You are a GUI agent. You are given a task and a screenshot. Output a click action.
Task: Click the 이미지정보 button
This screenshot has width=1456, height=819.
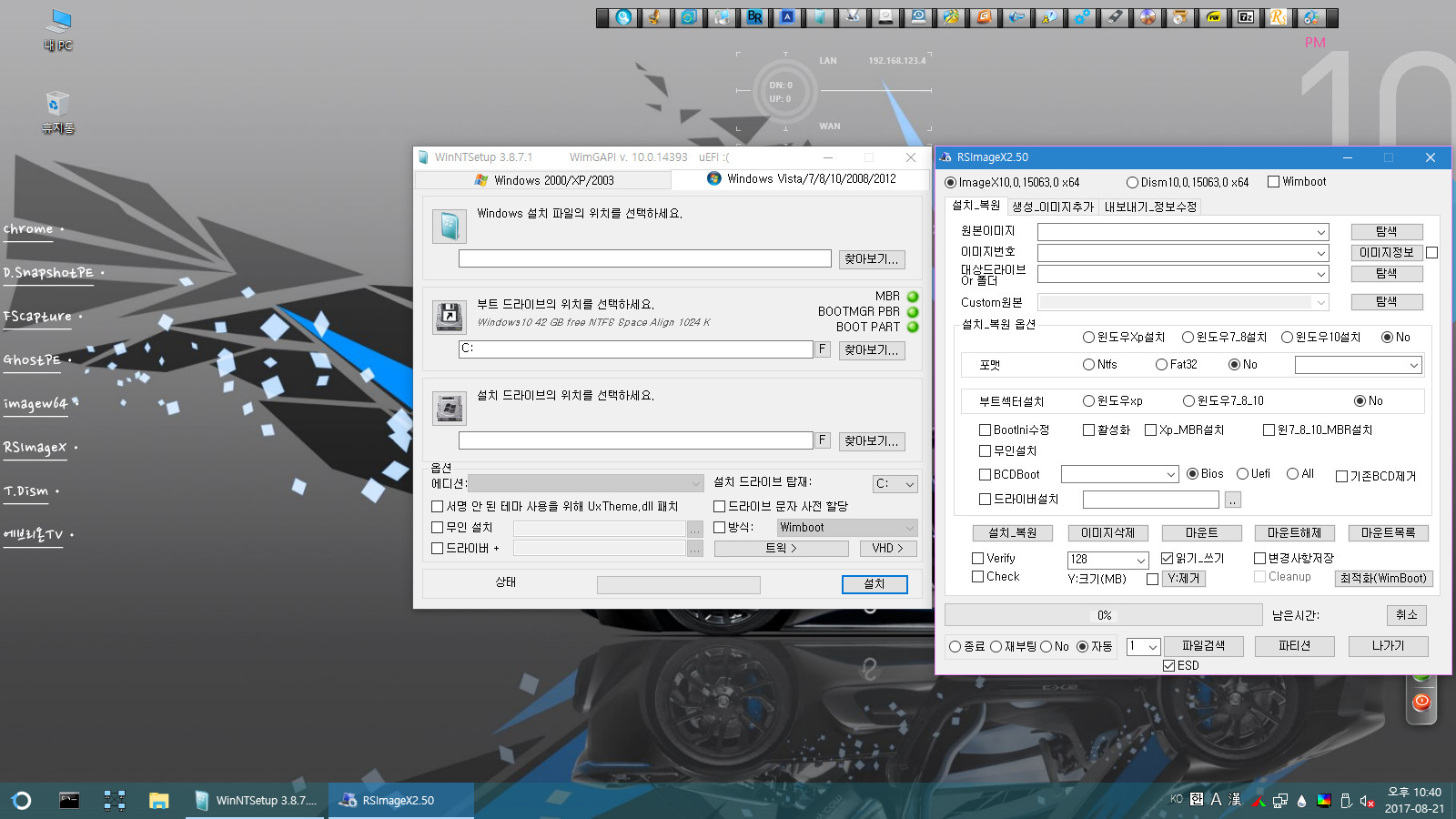1386,253
